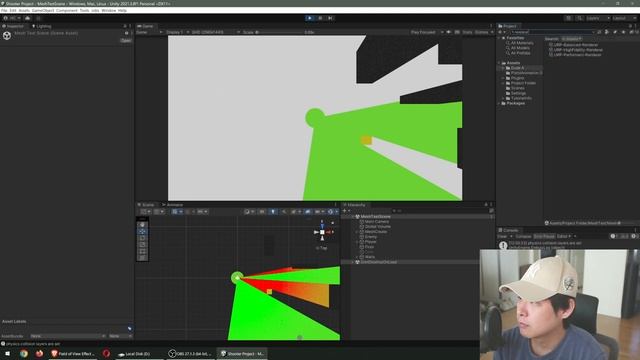Select the Console tab

click(x=509, y=230)
